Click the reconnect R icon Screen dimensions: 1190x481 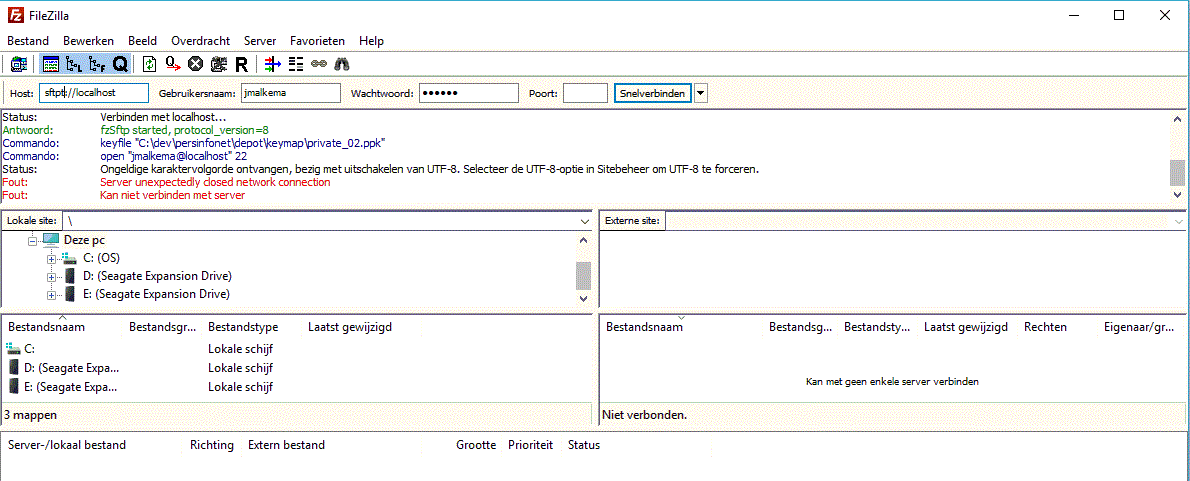point(241,64)
